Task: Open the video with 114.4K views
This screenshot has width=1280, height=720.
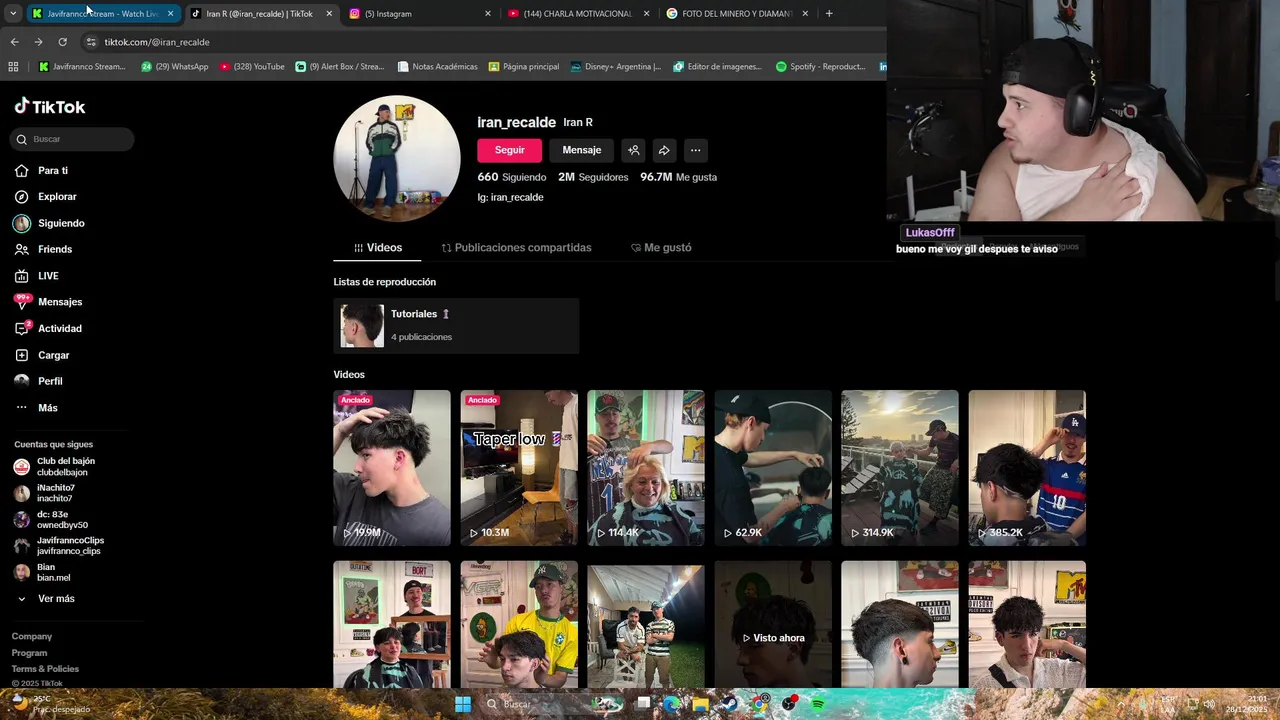Action: 646,468
